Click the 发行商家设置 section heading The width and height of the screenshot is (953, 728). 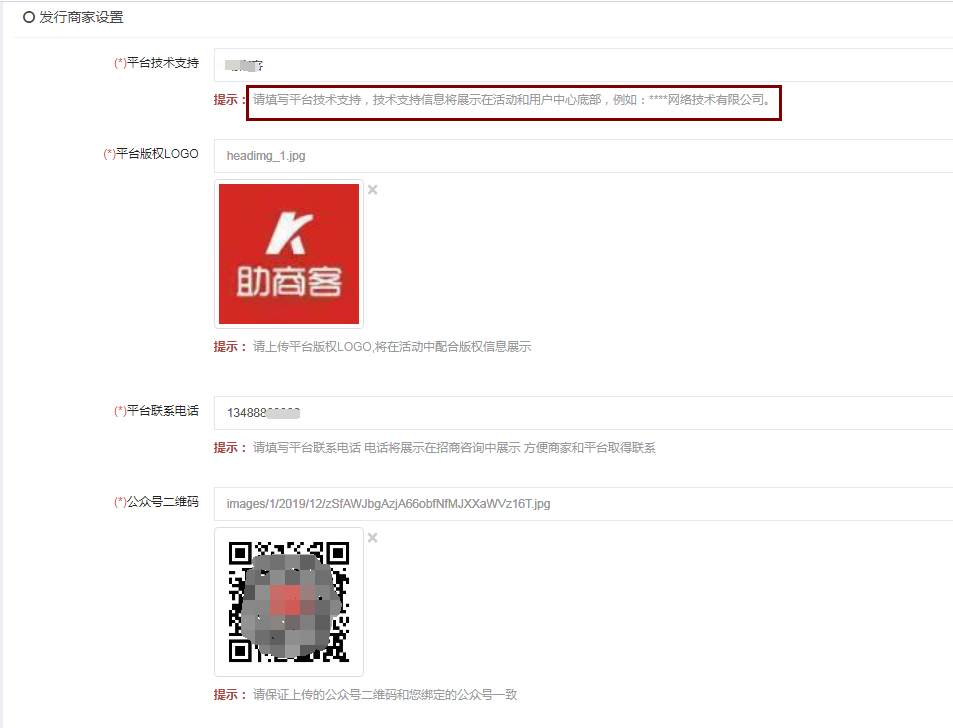(74, 17)
